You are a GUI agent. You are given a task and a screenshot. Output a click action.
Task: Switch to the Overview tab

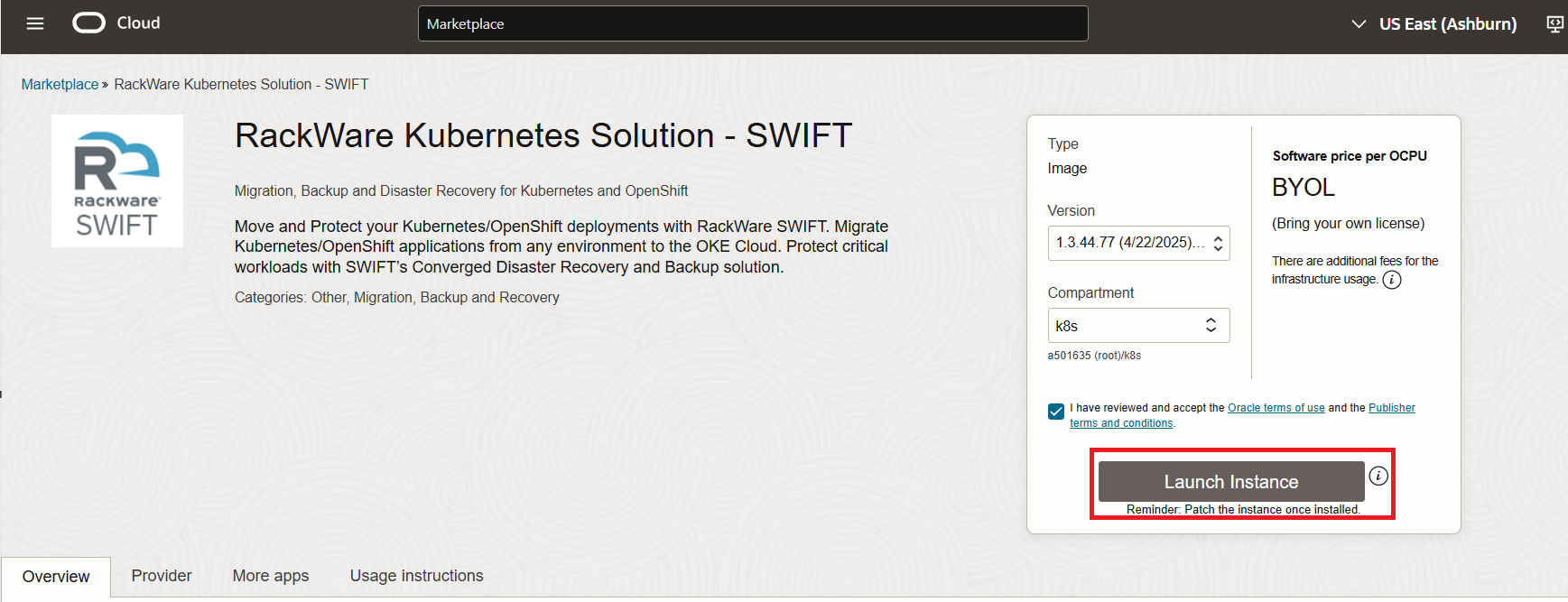click(56, 577)
